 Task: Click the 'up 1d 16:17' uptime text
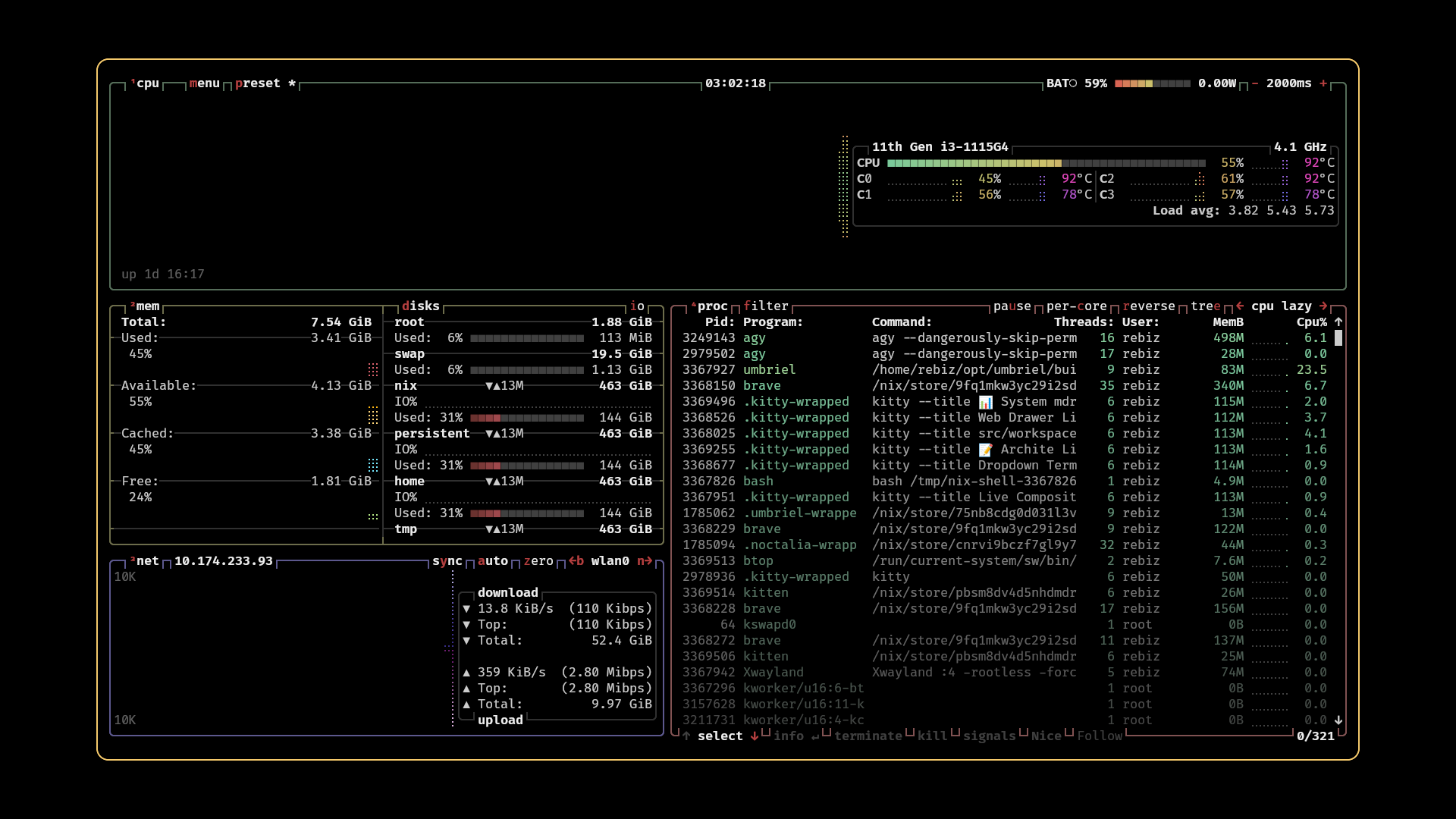coord(163,275)
